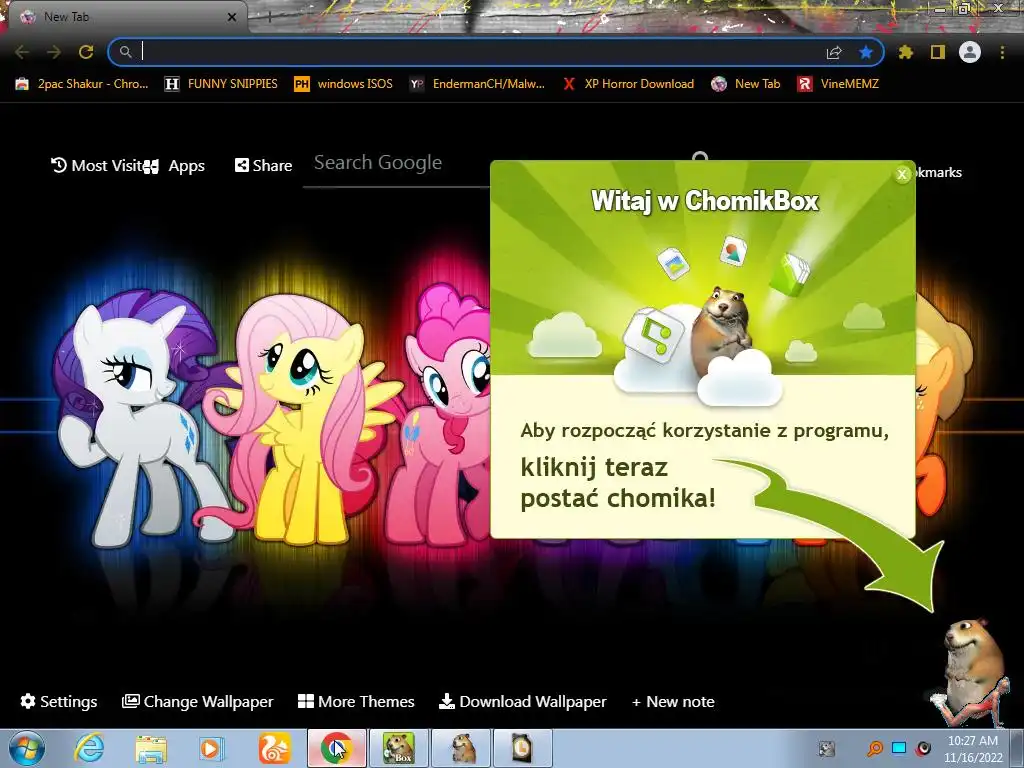
Task: Click the monitor network tray icon
Action: (x=899, y=748)
